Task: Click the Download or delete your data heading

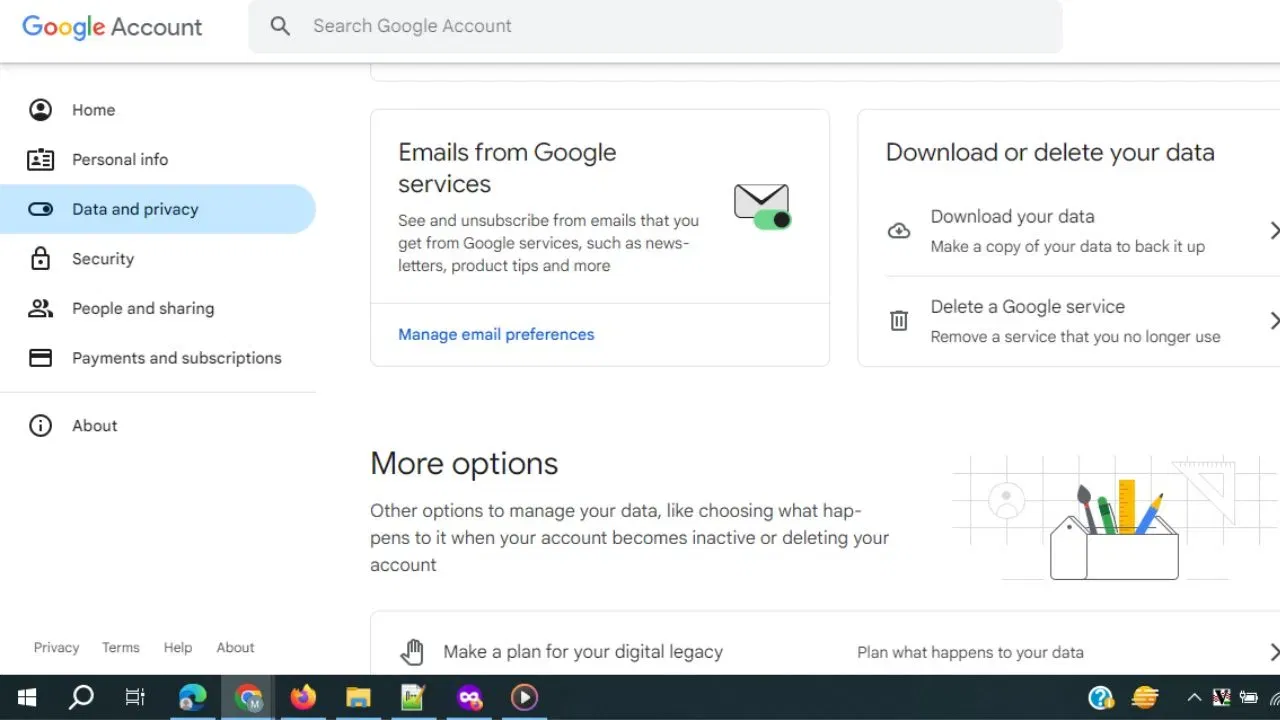Action: pos(1050,152)
